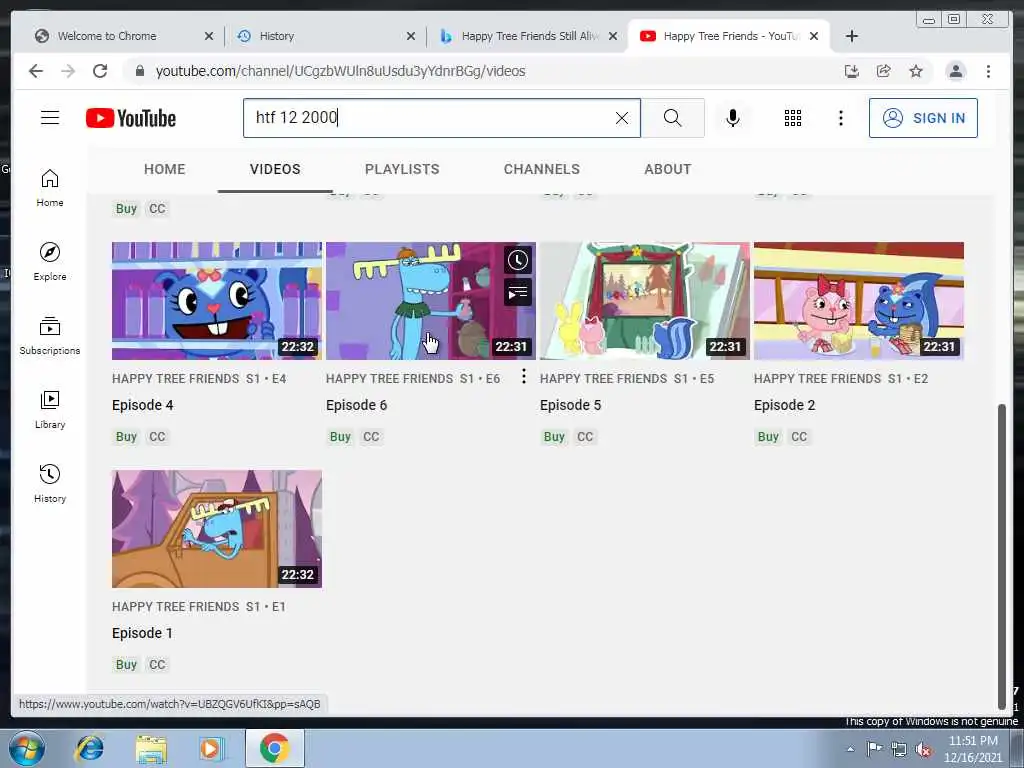Viewport: 1024px width, 768px height.
Task: Open the ABOUT tab
Action: click(667, 169)
